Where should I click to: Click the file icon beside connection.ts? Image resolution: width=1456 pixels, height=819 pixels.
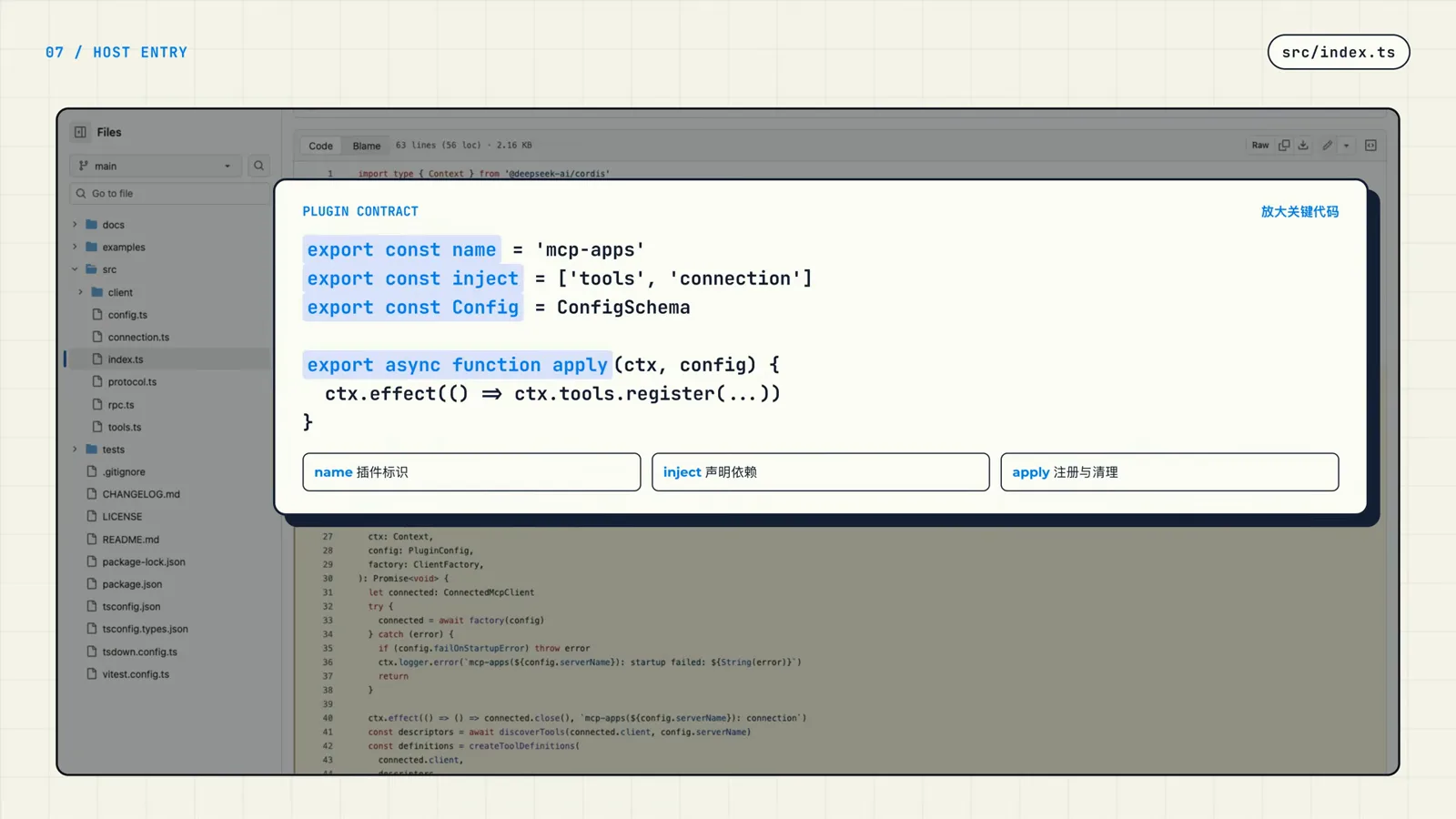97,337
